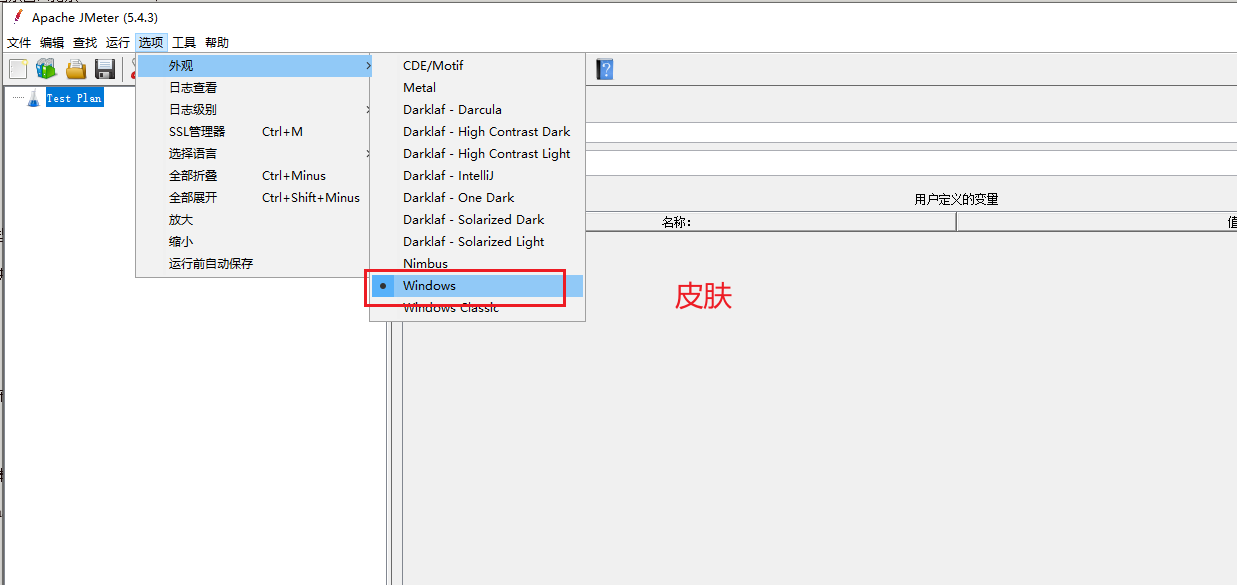Select the Metal look and feel
The width and height of the screenshot is (1237, 585).
[477, 88]
